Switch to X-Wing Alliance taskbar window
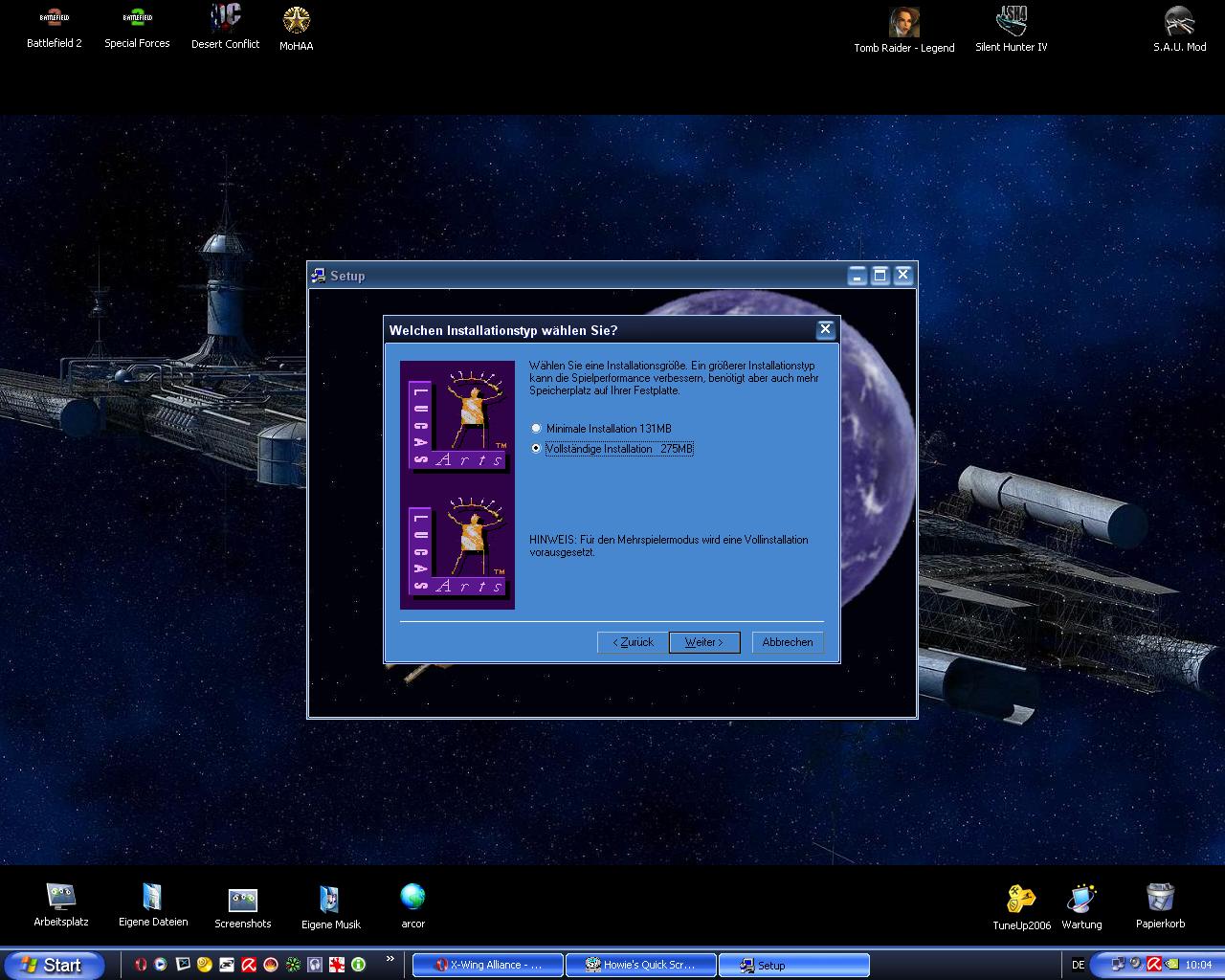The width and height of the screenshot is (1225, 980). point(488,965)
